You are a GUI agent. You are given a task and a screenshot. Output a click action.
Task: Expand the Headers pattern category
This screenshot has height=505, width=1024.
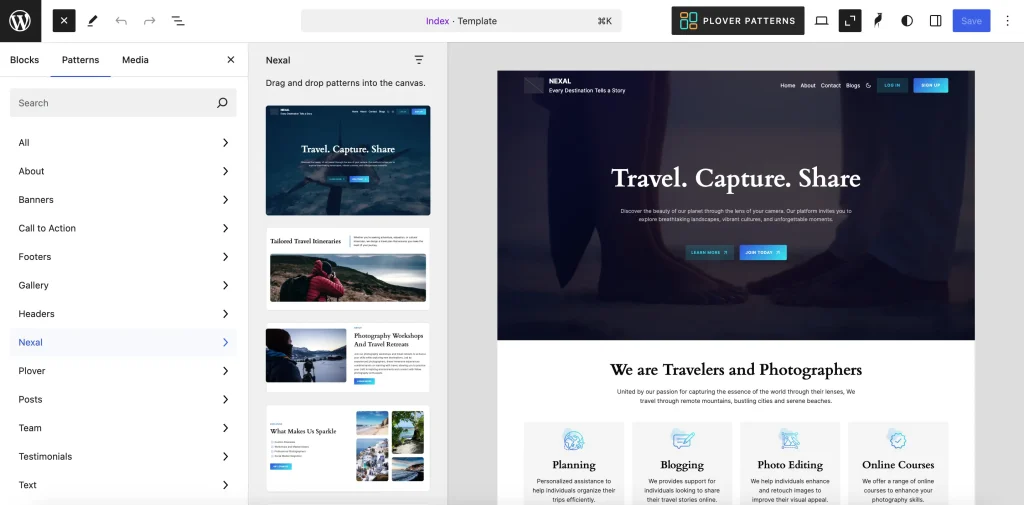coord(124,314)
